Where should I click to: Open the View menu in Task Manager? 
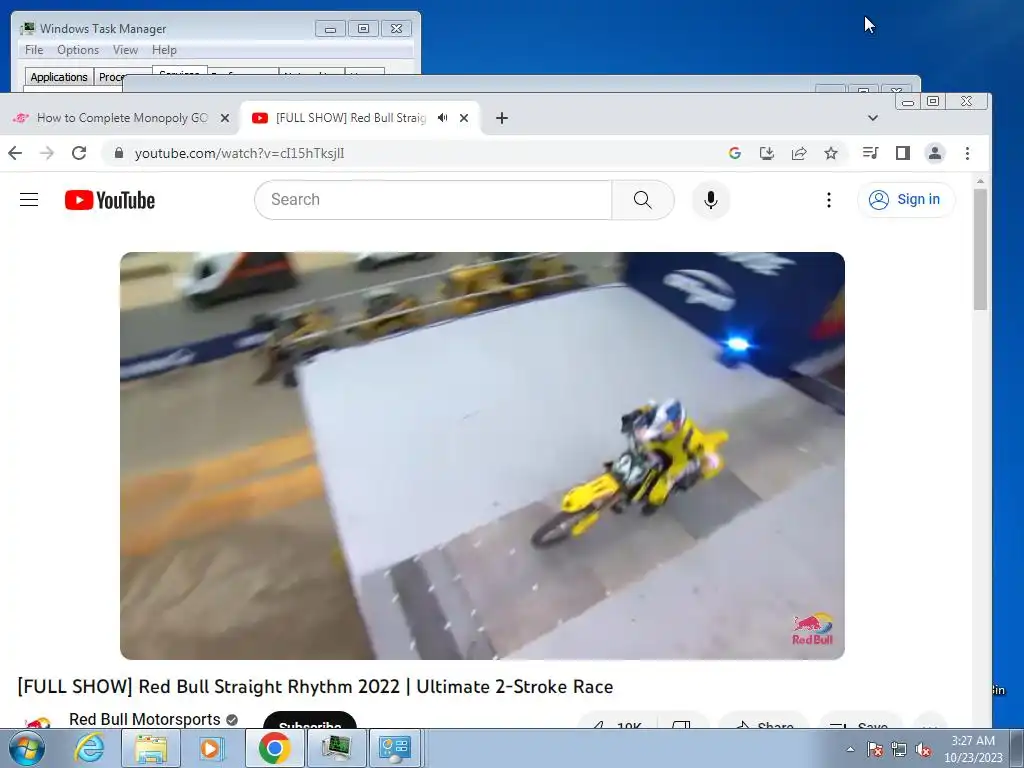125,50
